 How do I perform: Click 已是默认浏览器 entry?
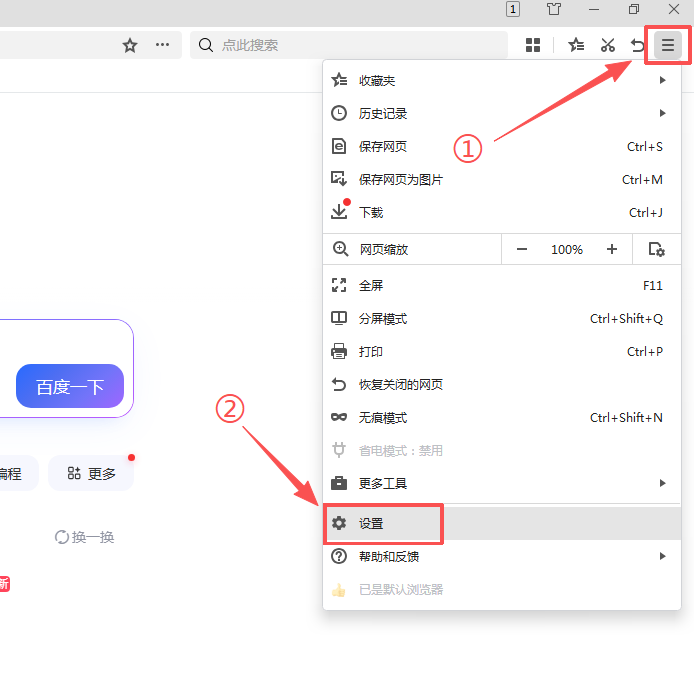click(501, 589)
